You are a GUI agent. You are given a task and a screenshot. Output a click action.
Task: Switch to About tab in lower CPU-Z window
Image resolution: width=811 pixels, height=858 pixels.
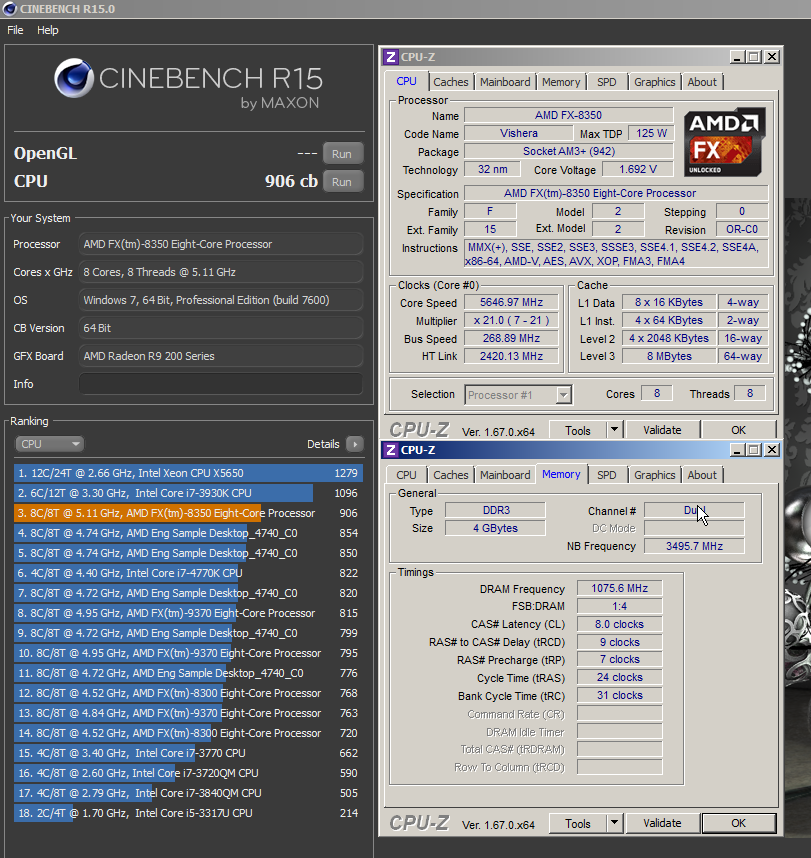[x=702, y=475]
